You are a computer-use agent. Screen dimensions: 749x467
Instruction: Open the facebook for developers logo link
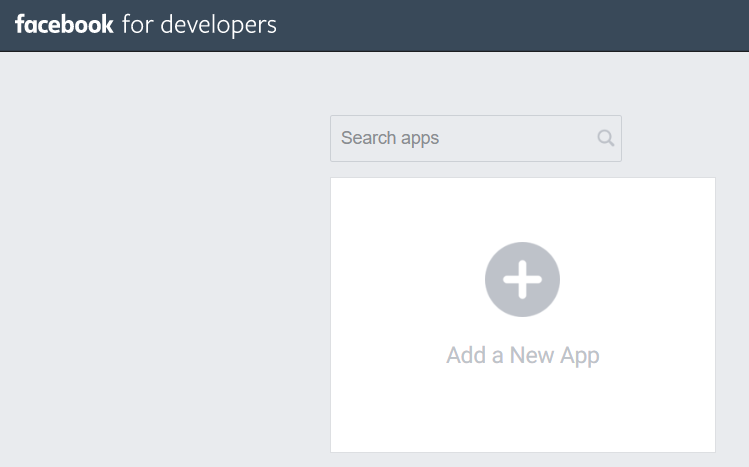click(x=146, y=25)
